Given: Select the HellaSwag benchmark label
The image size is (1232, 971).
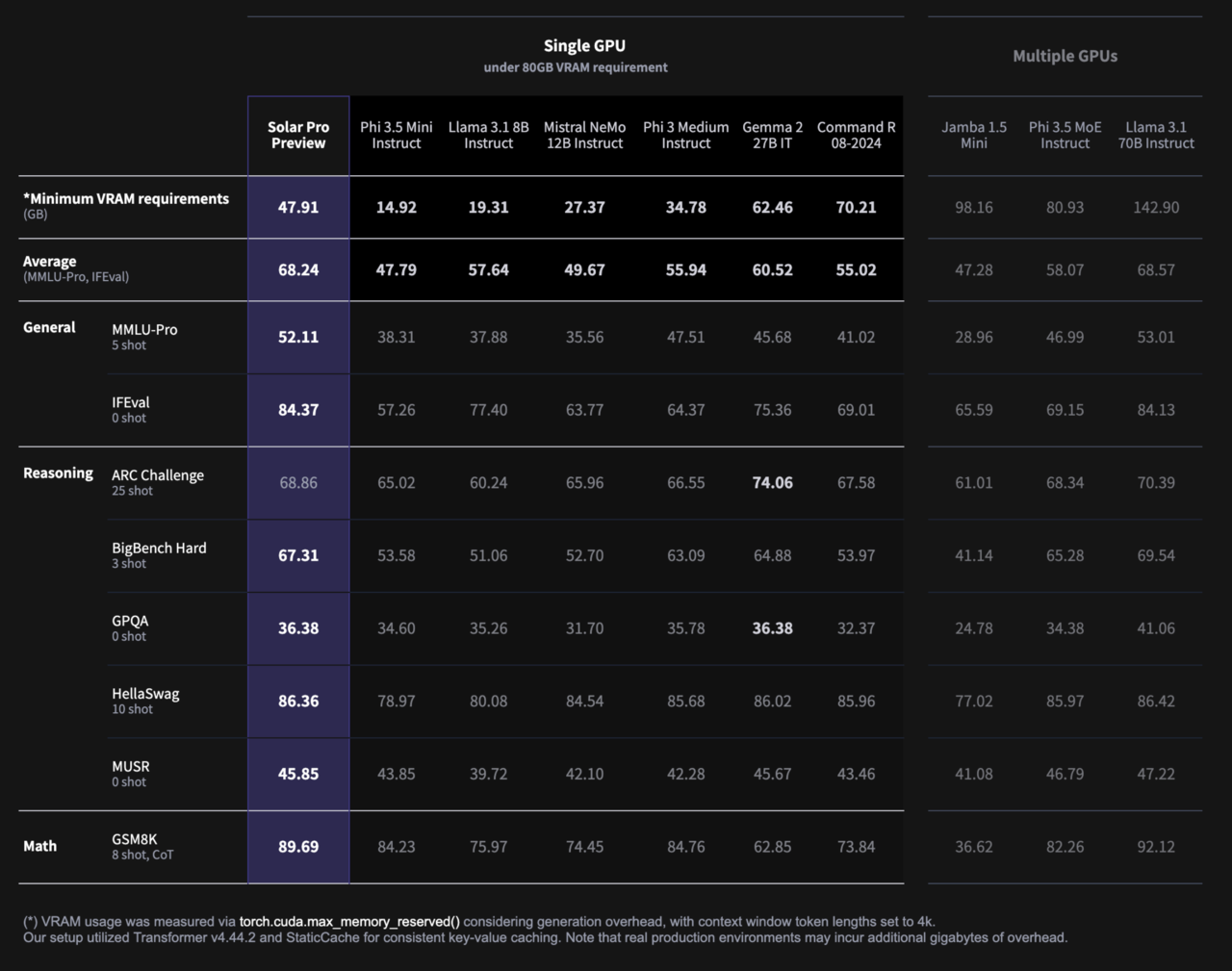Looking at the screenshot, I should (x=145, y=694).
